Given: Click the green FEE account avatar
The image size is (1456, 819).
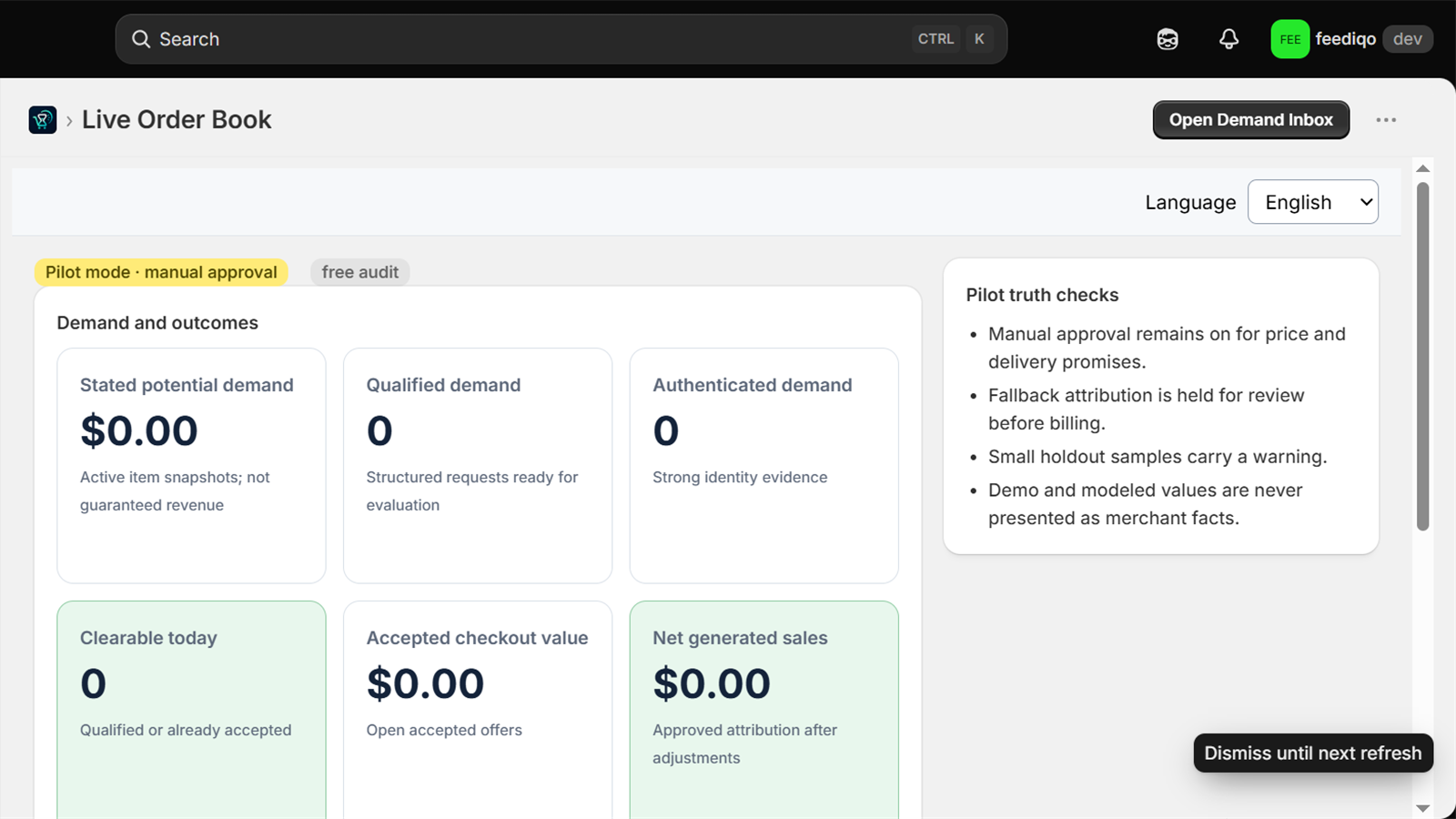Looking at the screenshot, I should [x=1289, y=39].
